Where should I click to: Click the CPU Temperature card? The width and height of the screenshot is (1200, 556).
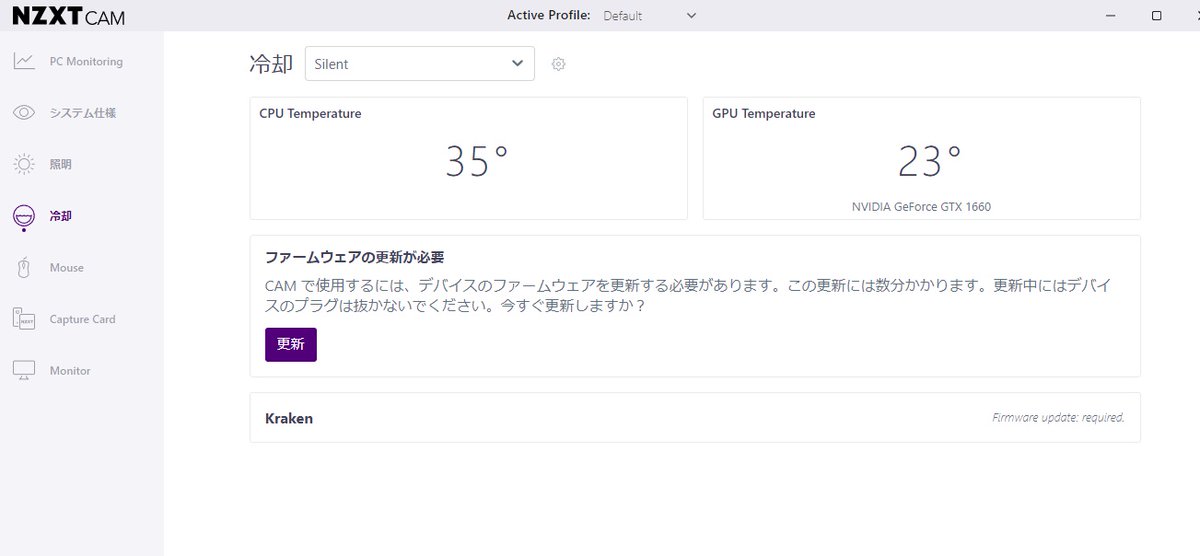pos(469,158)
